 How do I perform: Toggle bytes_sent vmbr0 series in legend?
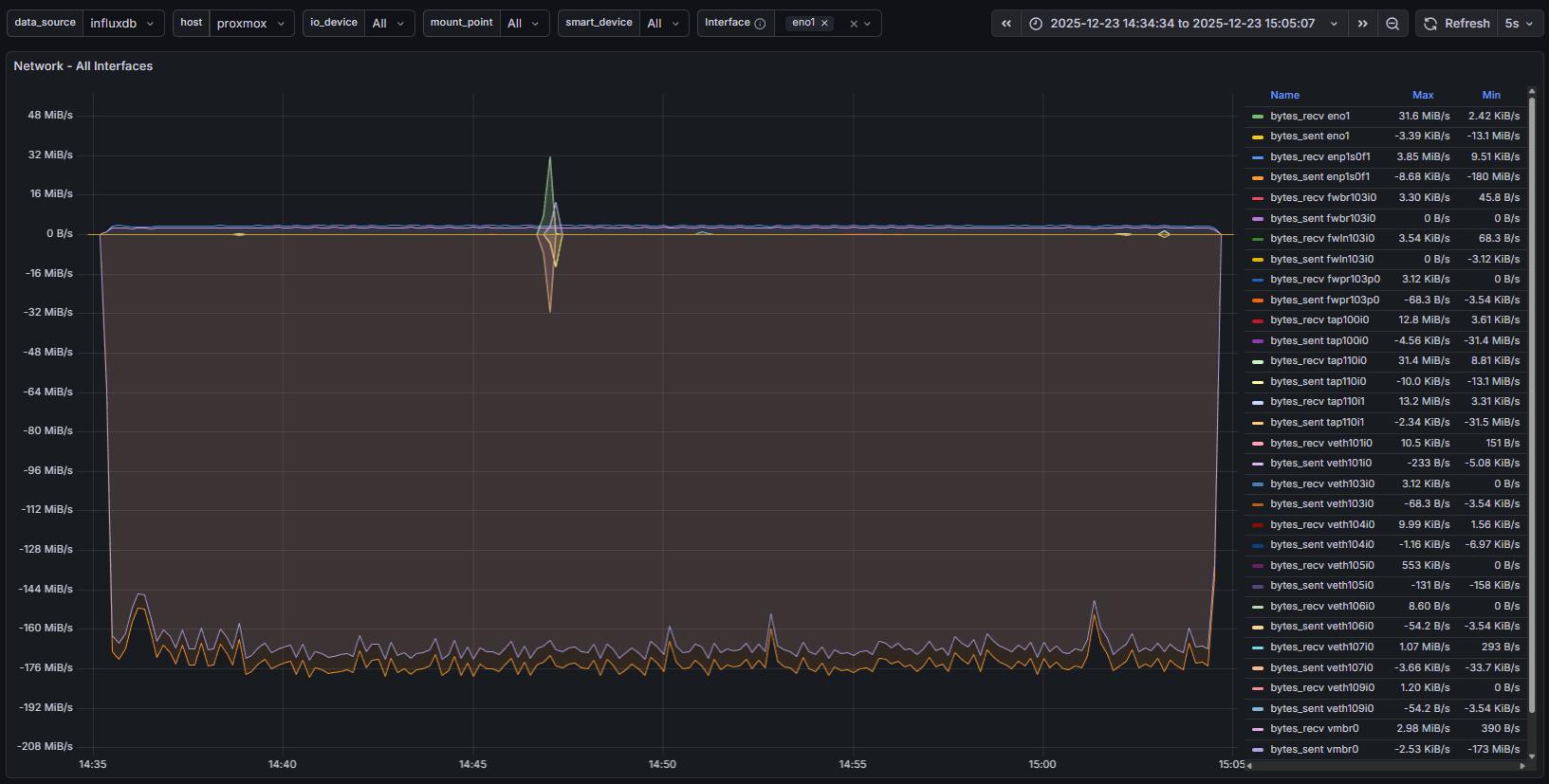pos(1314,750)
